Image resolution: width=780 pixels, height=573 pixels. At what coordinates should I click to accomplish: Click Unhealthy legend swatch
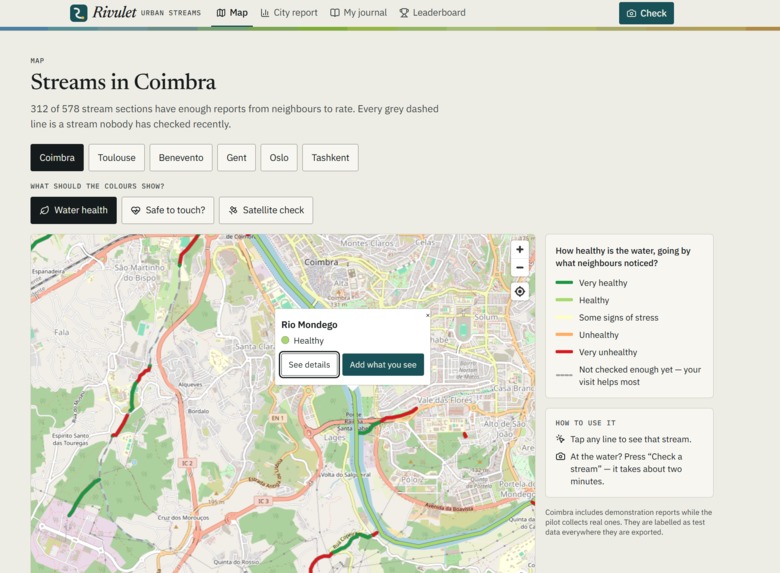click(564, 335)
